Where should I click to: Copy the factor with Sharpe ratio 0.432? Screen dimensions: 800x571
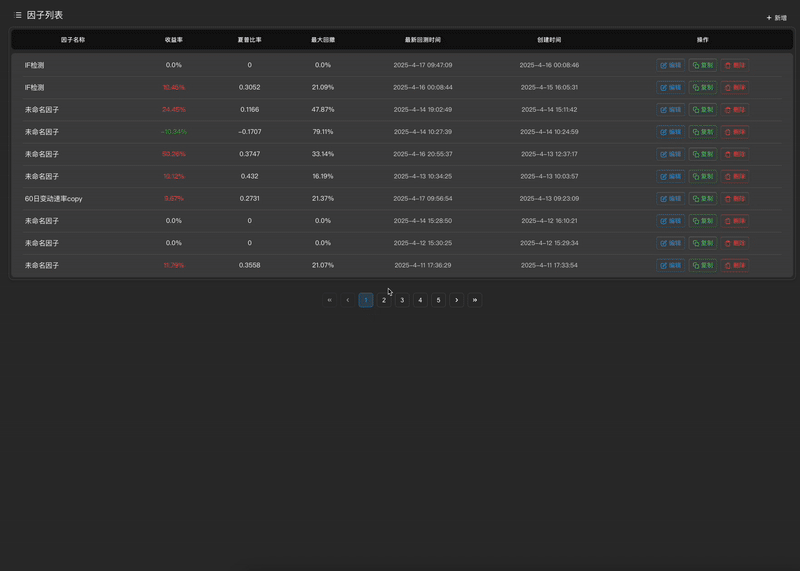[x=703, y=176]
